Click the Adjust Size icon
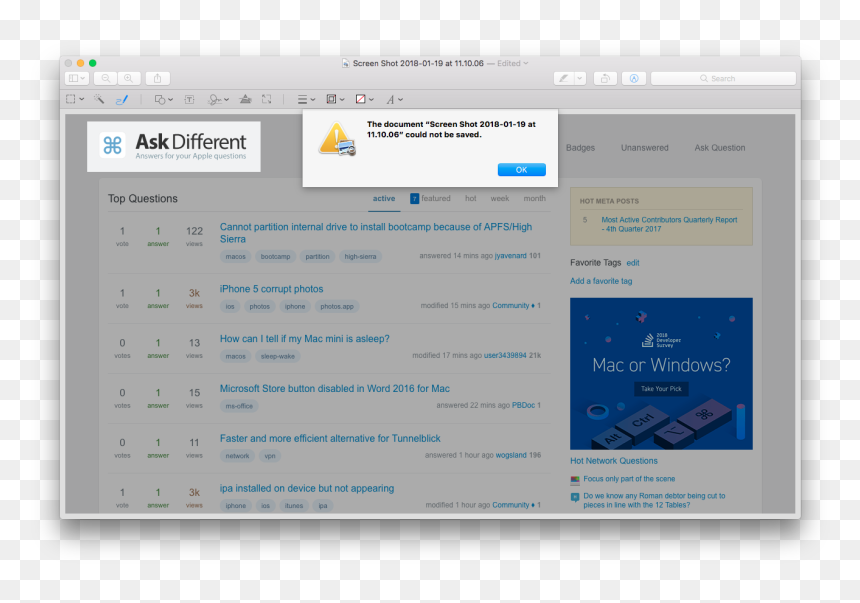The width and height of the screenshot is (860, 603). point(267,99)
